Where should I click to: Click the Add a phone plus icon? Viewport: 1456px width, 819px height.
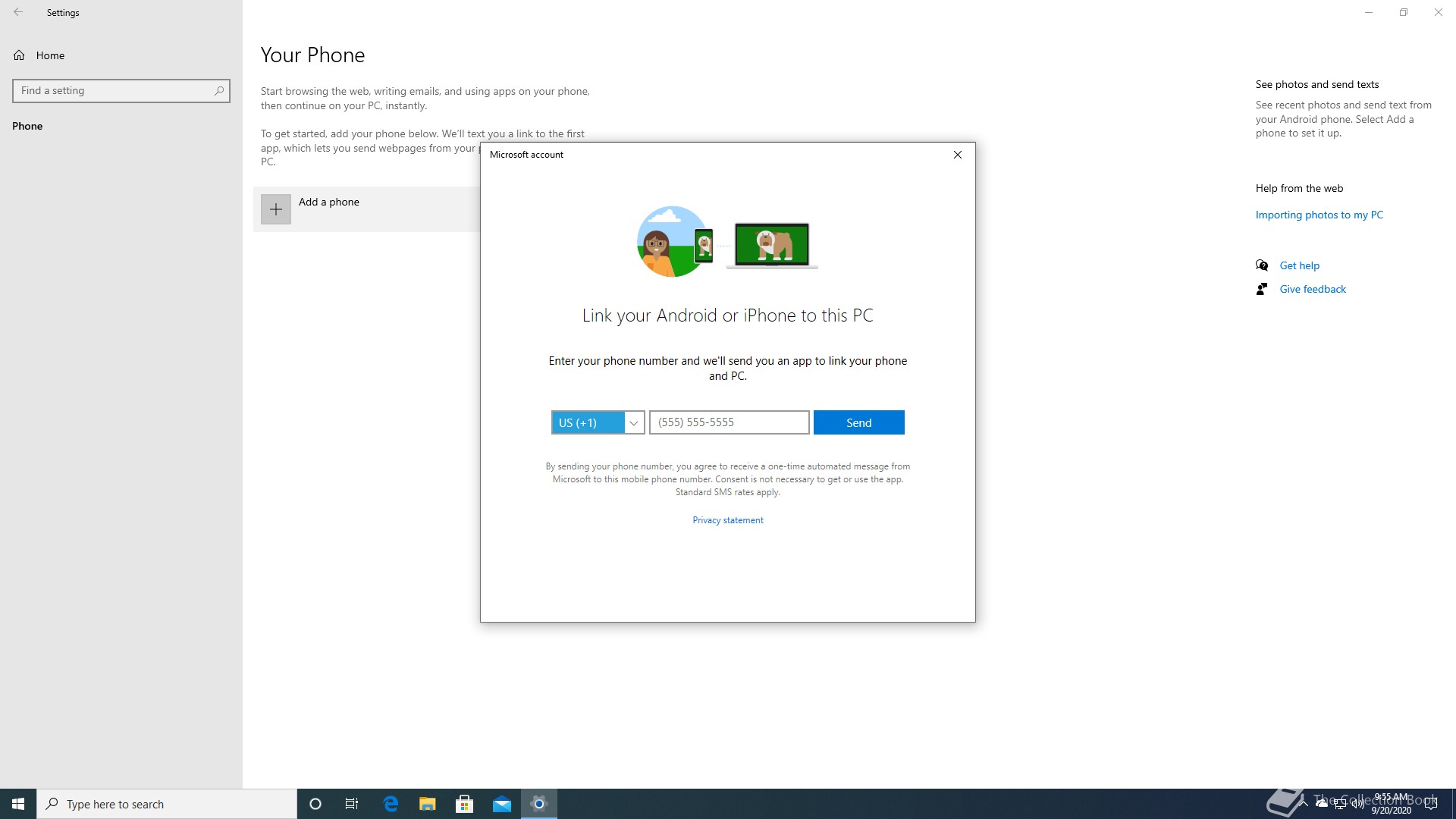(276, 209)
